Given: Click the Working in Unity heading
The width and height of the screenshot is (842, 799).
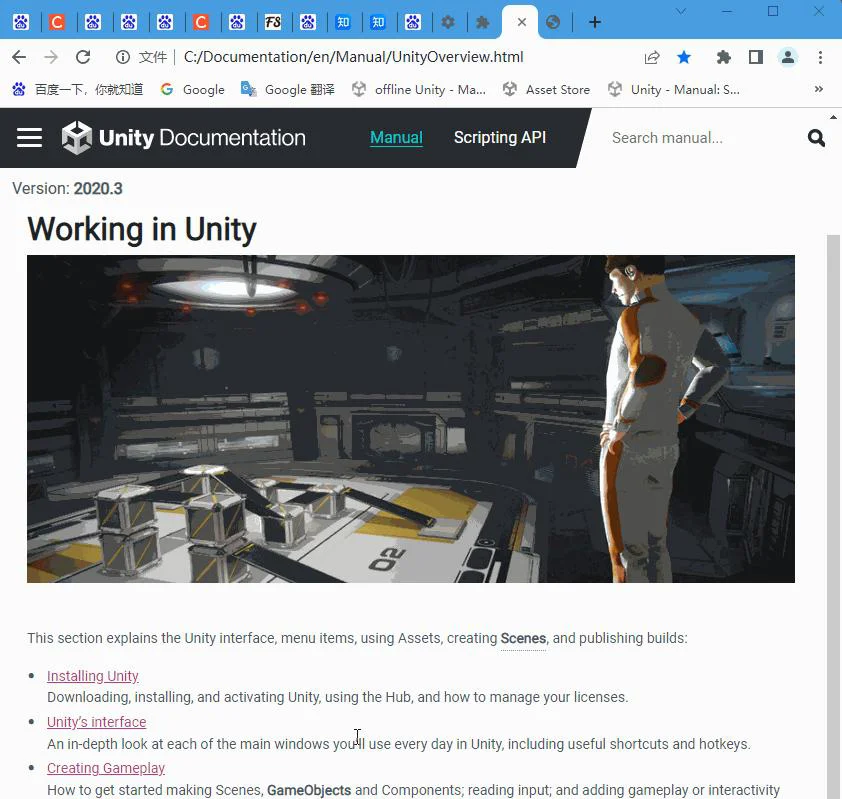Looking at the screenshot, I should [142, 230].
